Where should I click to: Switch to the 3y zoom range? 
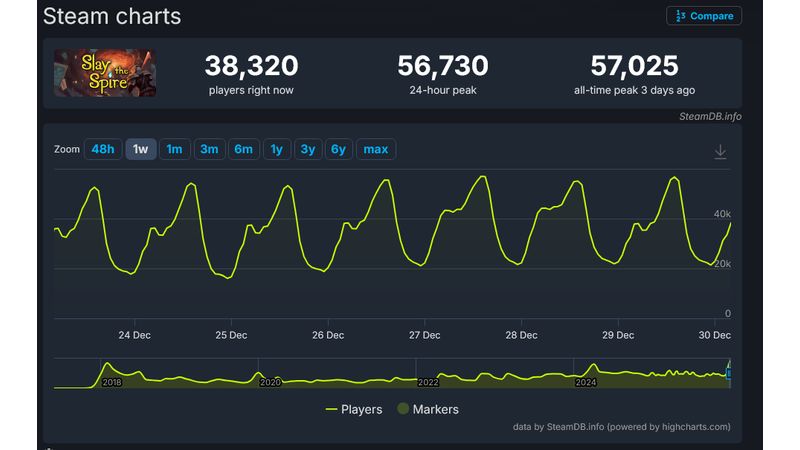[308, 149]
